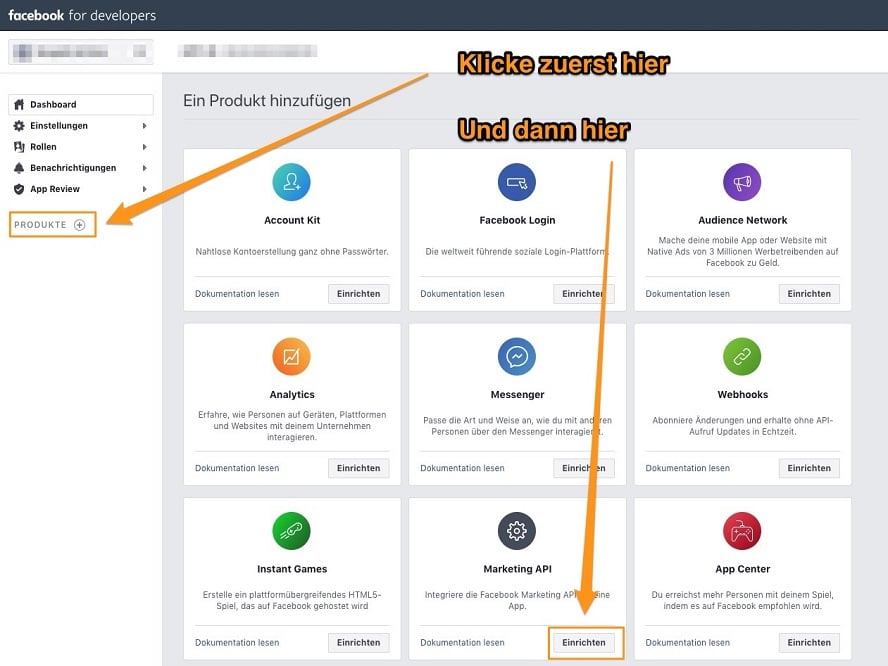This screenshot has width=888, height=666.
Task: Open the Rollen menu item
Action: pos(81,147)
